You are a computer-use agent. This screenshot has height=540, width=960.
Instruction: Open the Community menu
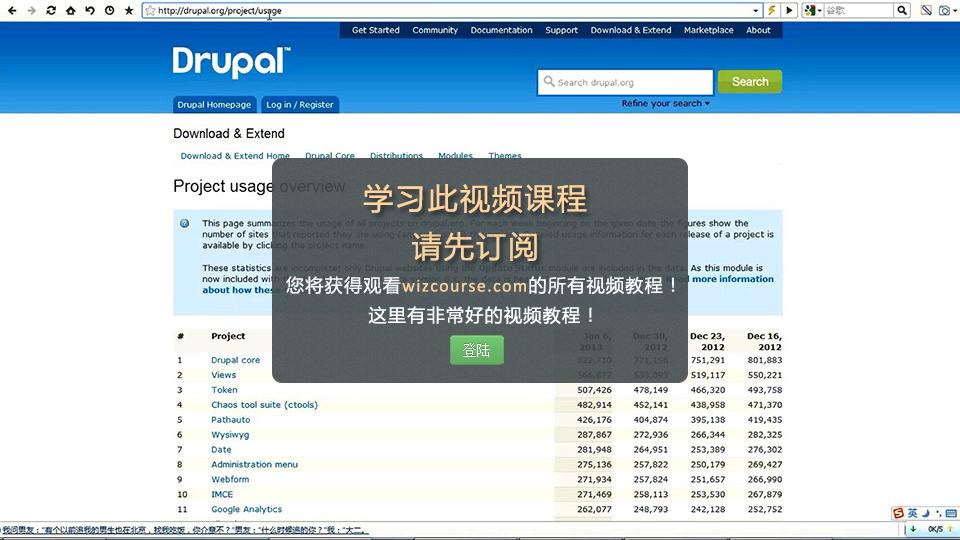coord(435,30)
